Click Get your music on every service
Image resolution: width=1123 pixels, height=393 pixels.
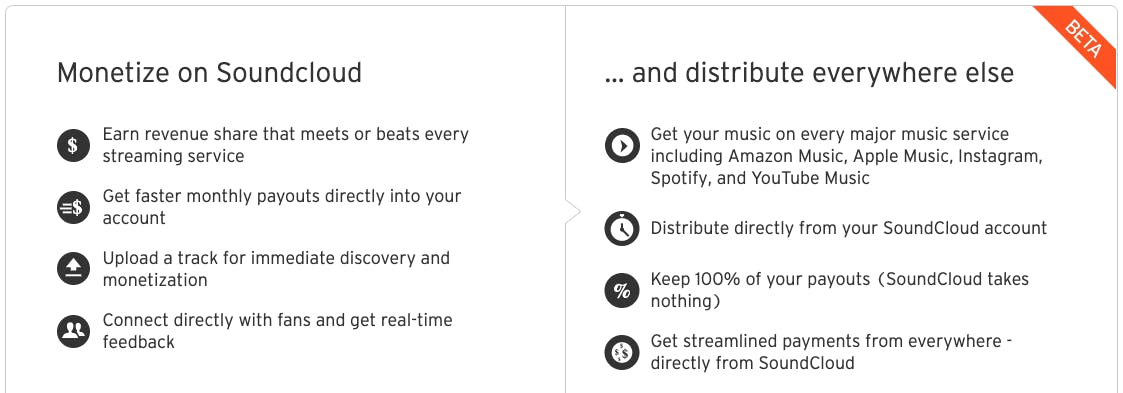click(x=844, y=156)
